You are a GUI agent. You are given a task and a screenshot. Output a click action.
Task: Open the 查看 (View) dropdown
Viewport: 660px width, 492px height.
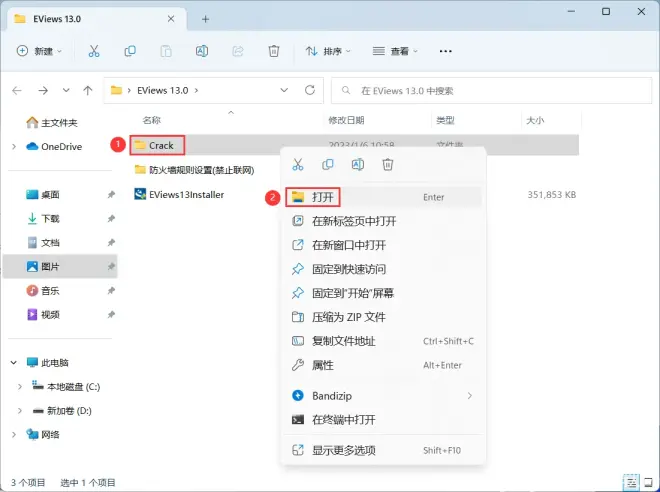(x=395, y=51)
